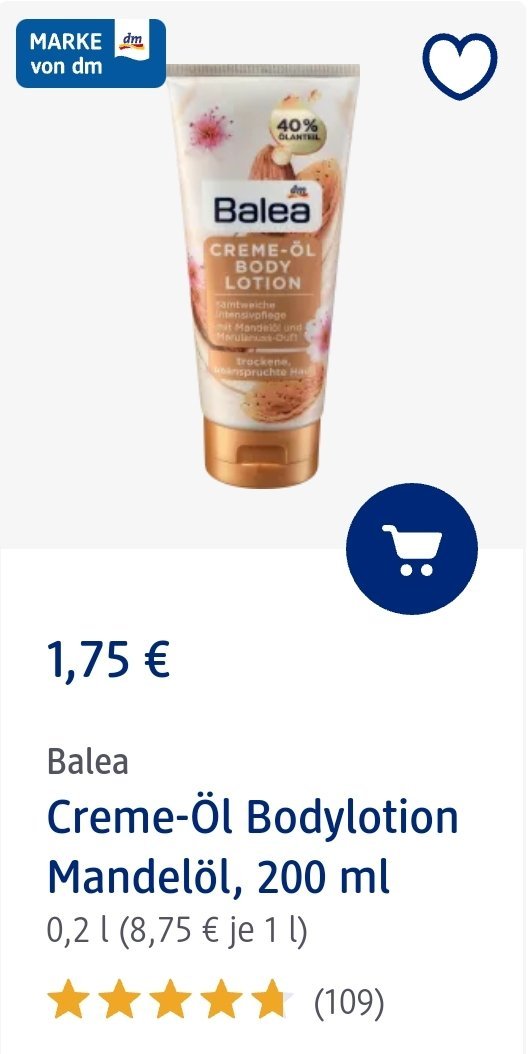
Task: Click the 40% Ölanteil badge on tube
Action: click(297, 128)
